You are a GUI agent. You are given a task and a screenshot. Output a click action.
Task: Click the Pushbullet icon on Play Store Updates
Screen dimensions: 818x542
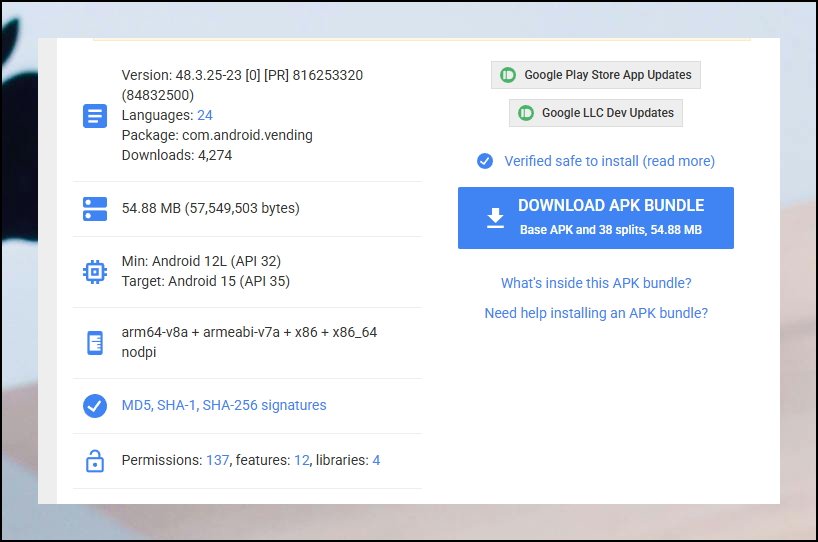(x=508, y=75)
